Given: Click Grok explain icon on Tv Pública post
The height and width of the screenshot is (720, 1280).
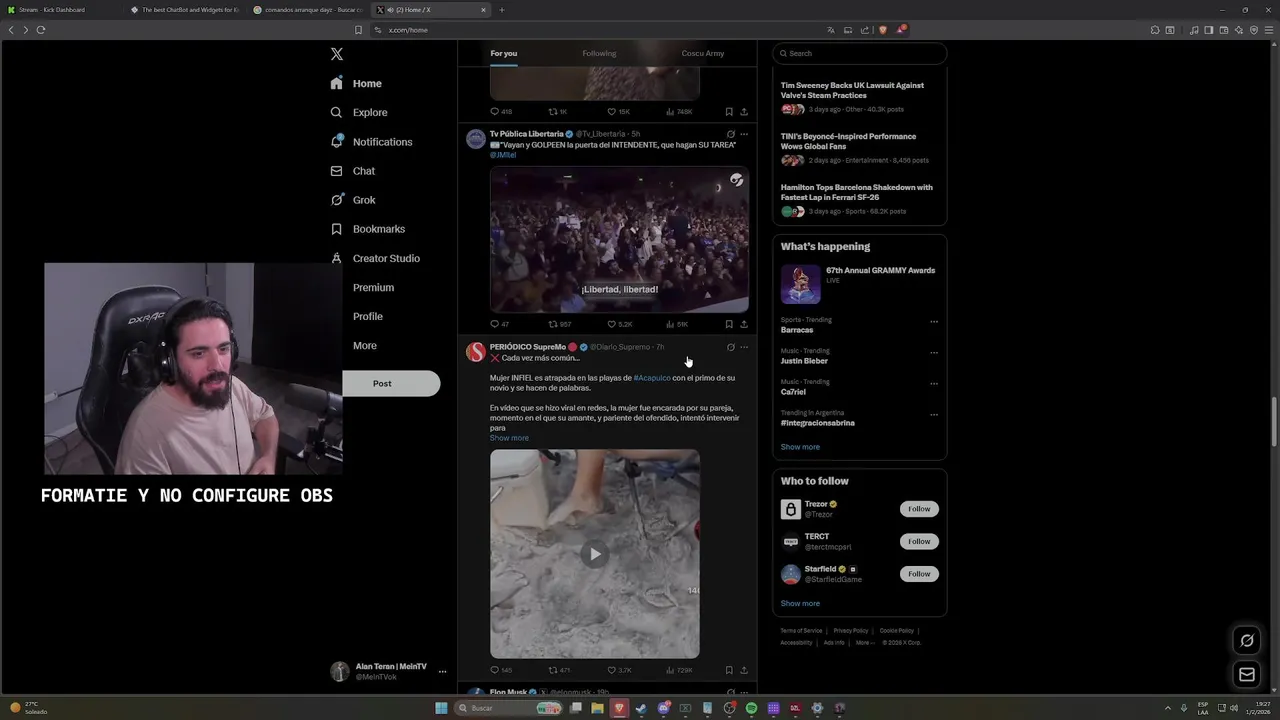Looking at the screenshot, I should pyautogui.click(x=730, y=134).
